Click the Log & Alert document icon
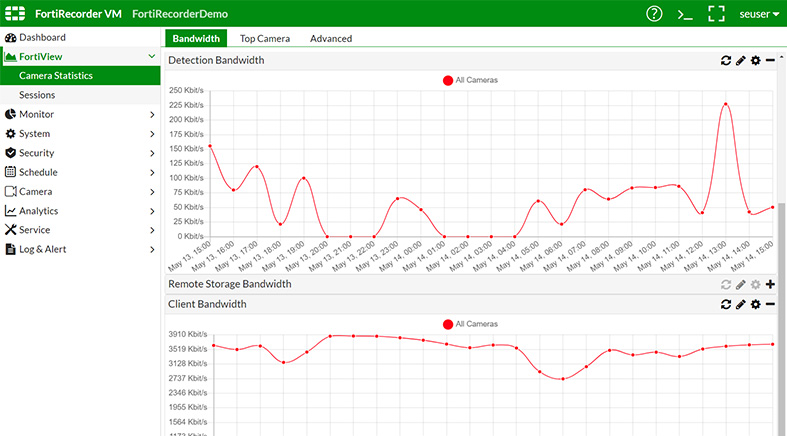Screen dimensions: 787x436 click(10, 249)
